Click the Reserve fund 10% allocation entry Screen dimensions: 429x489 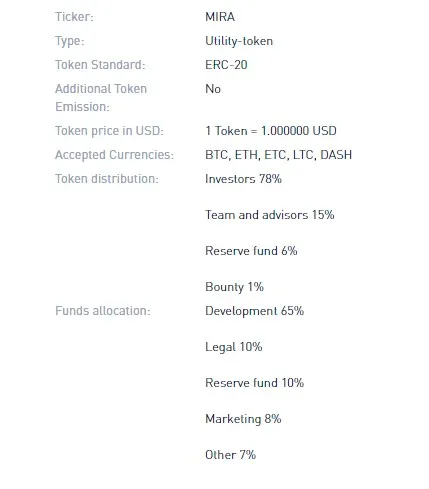pos(255,383)
